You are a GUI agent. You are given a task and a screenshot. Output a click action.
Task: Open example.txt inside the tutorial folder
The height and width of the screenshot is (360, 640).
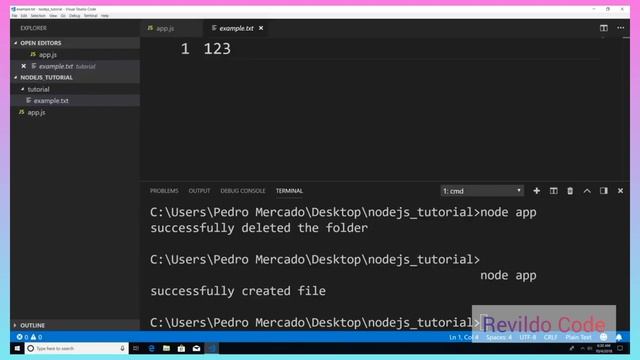click(51, 101)
